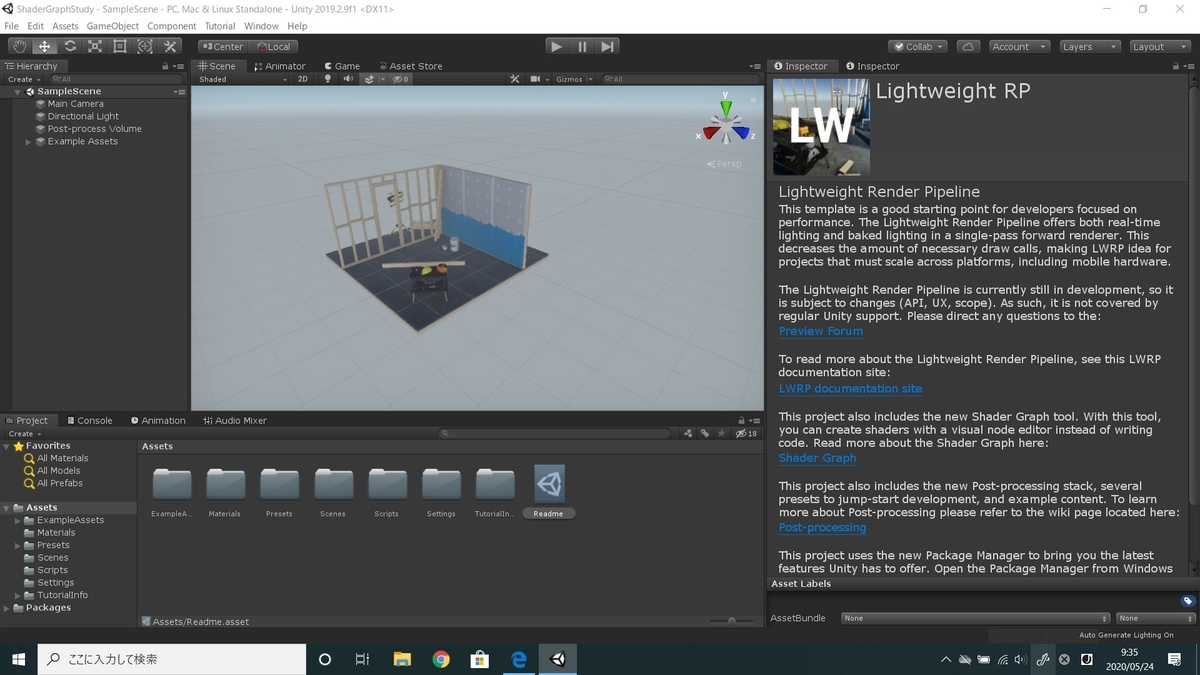The height and width of the screenshot is (675, 1200).
Task: Open the Account dropdown
Action: (1019, 46)
